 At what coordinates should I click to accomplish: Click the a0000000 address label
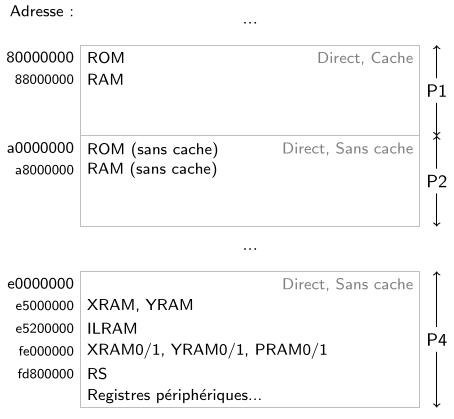(x=40, y=148)
